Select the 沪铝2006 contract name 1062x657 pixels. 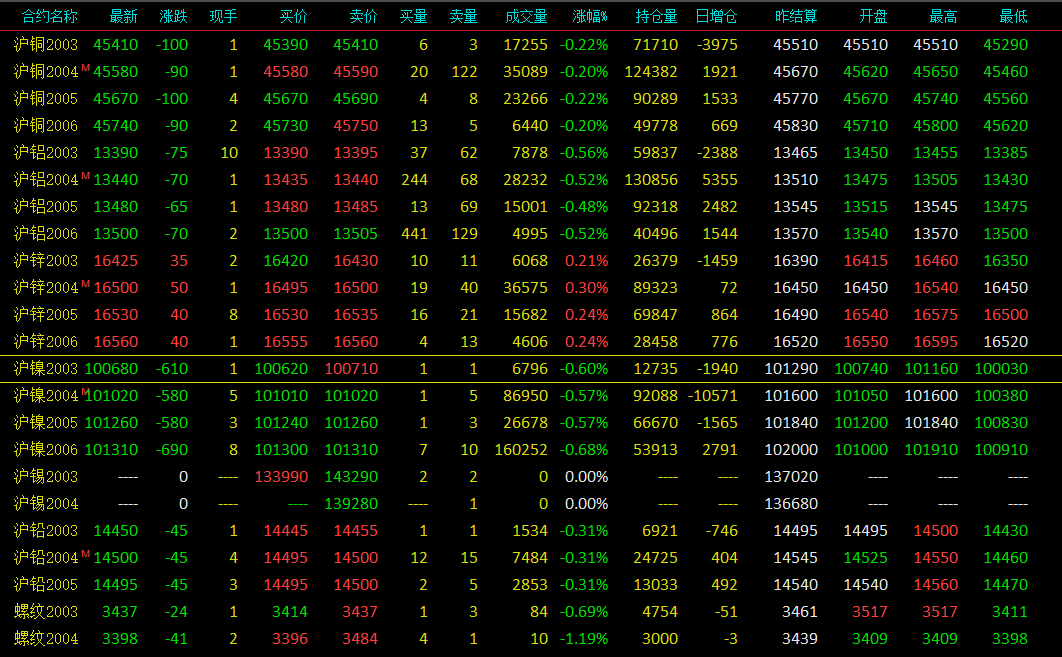tap(46, 234)
